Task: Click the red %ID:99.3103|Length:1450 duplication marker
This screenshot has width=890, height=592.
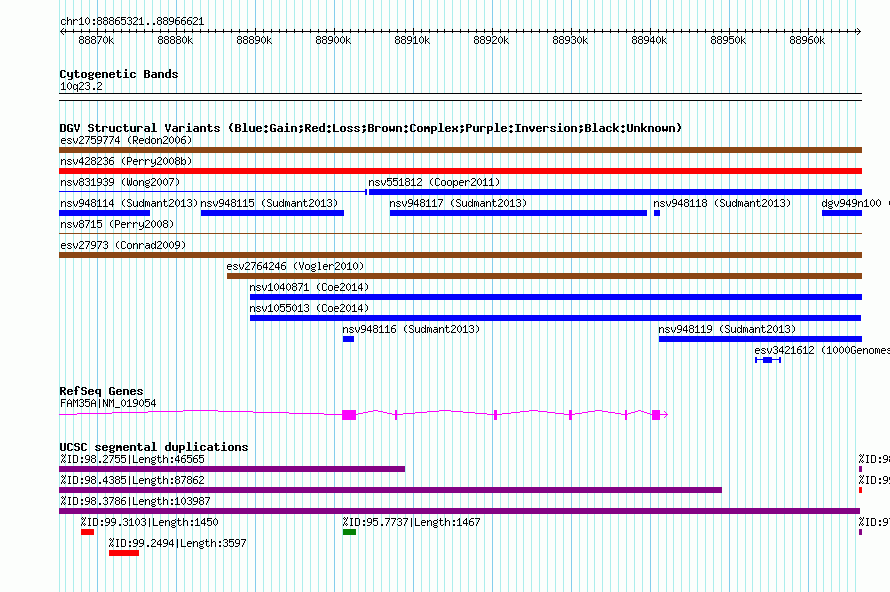Action: pyautogui.click(x=87, y=532)
